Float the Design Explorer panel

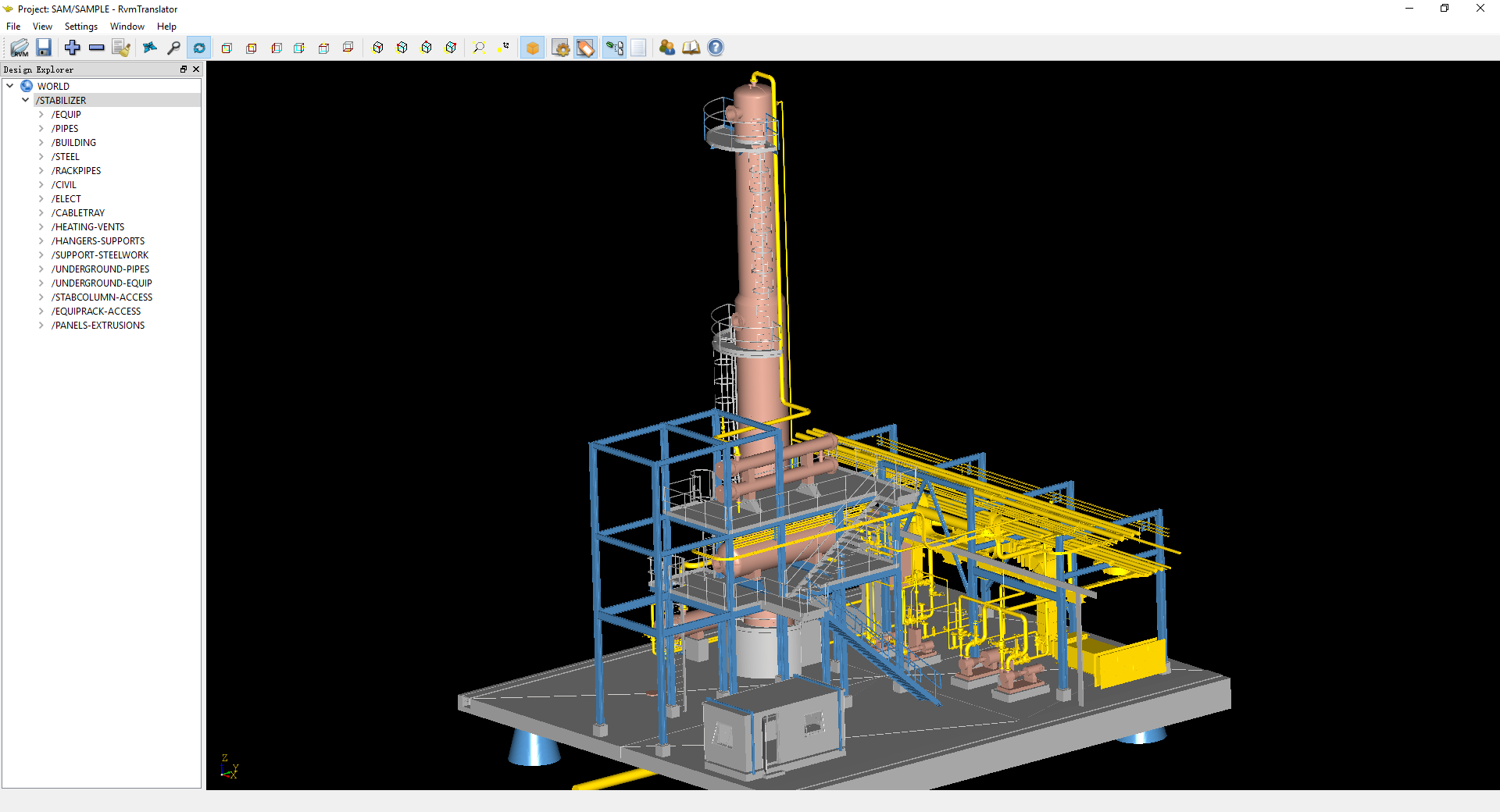pyautogui.click(x=184, y=69)
